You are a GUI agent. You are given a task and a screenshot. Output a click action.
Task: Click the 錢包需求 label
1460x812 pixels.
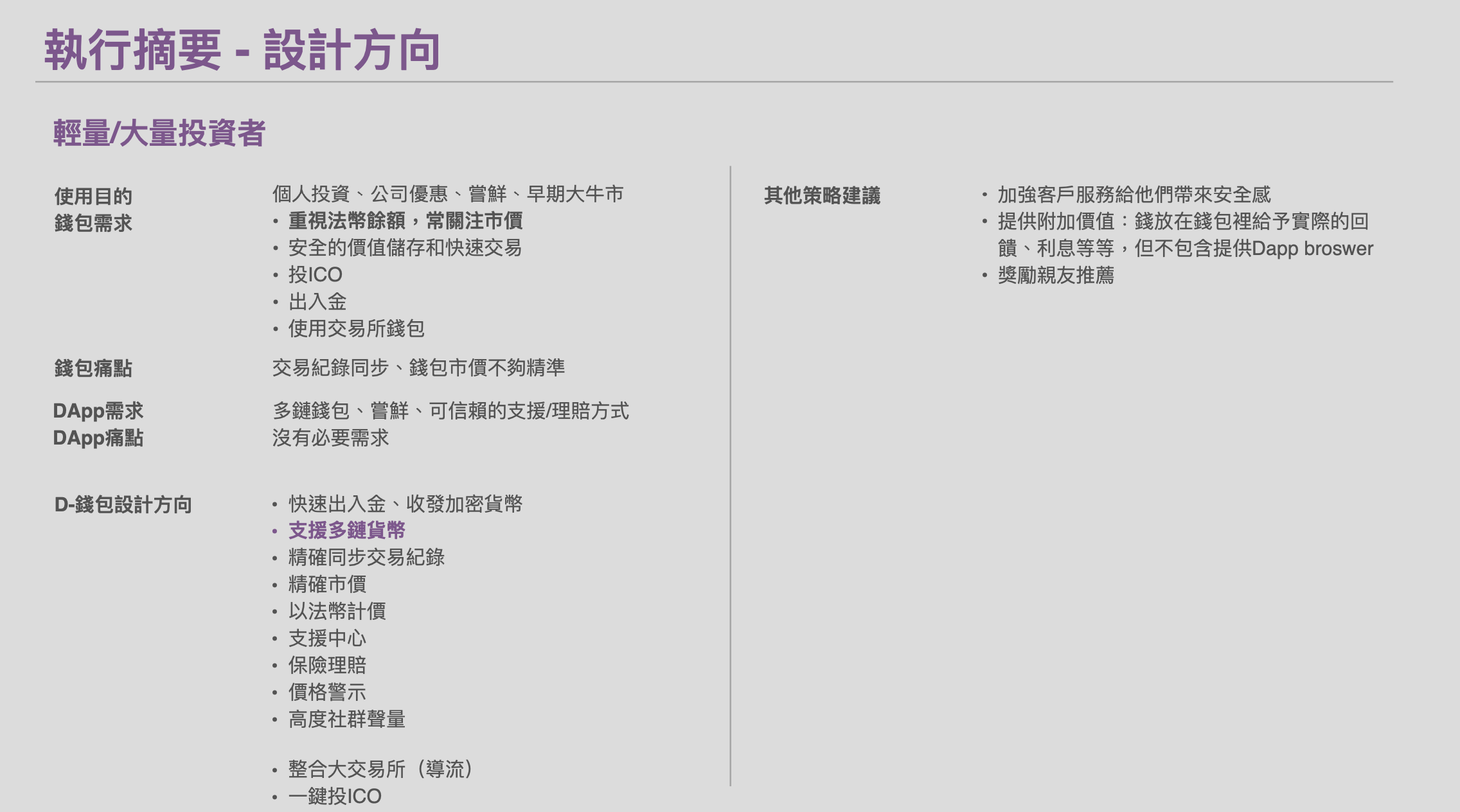tap(93, 223)
